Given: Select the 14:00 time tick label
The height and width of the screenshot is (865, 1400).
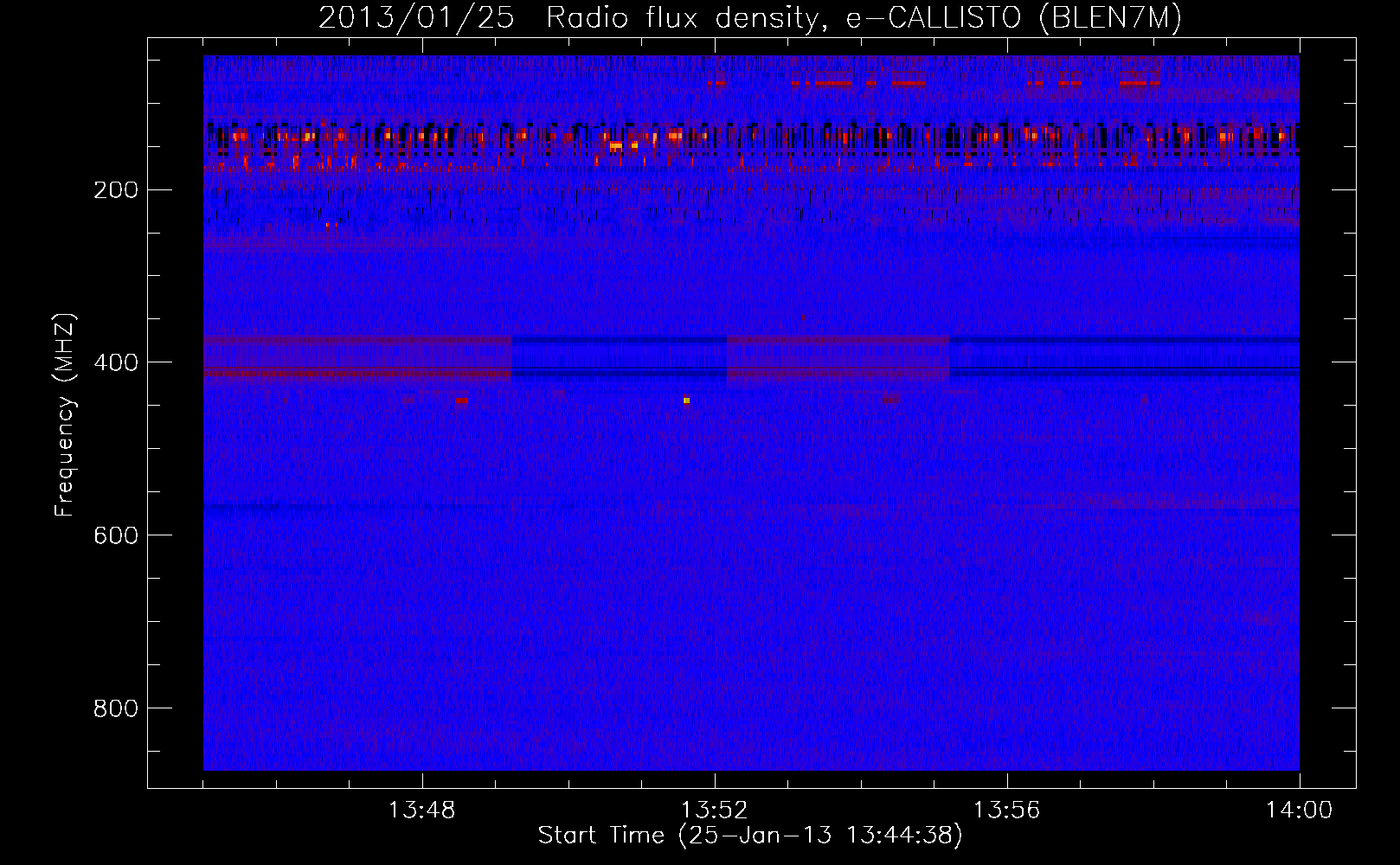Looking at the screenshot, I should tap(1299, 811).
